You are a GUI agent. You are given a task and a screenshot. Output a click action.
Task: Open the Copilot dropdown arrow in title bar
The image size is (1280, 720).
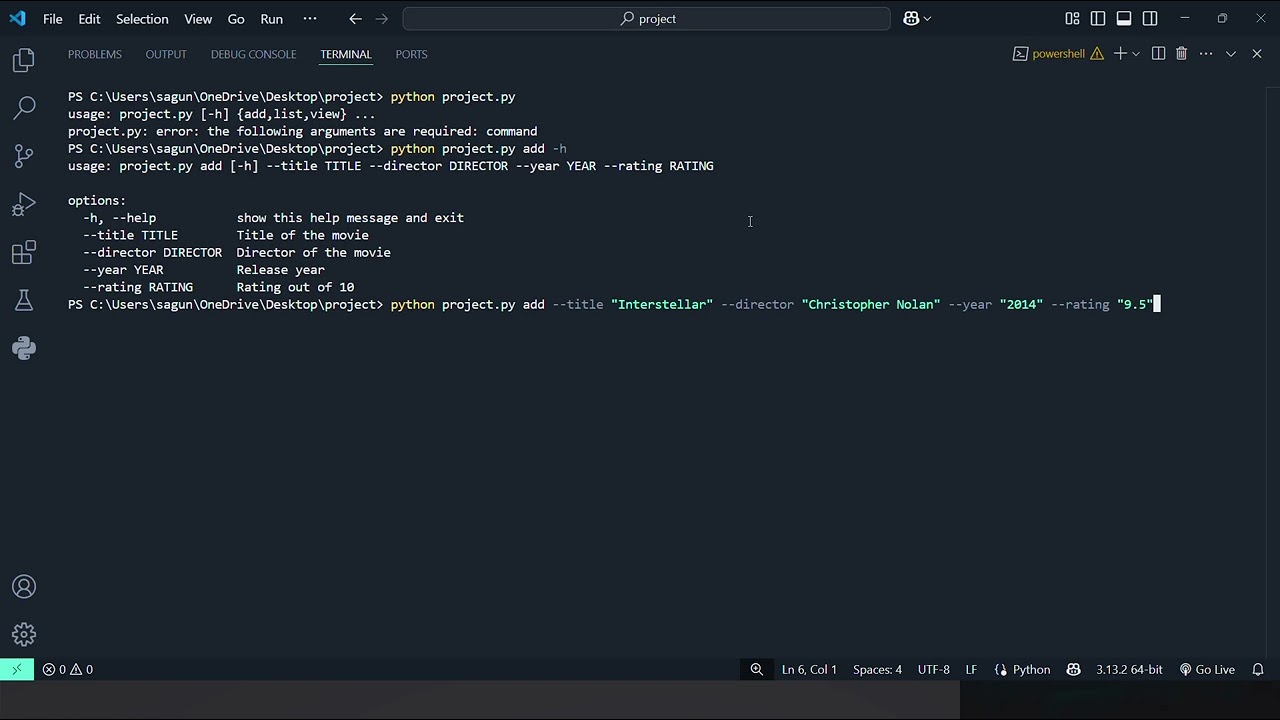[x=927, y=18]
